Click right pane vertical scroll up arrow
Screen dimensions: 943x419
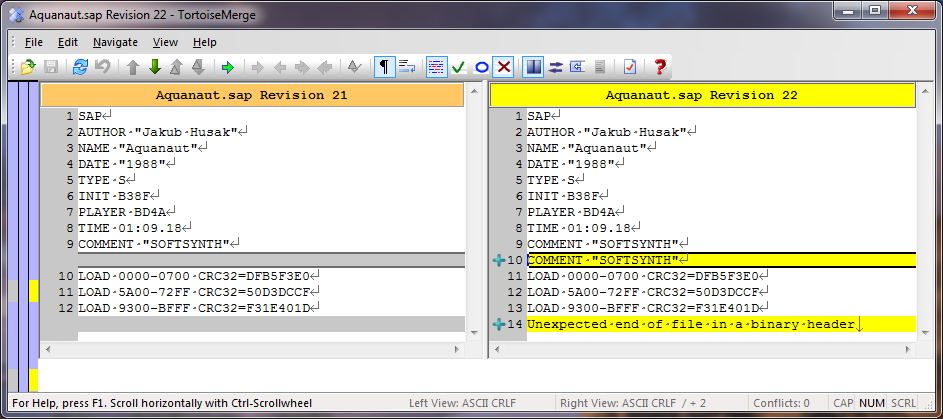pos(924,91)
